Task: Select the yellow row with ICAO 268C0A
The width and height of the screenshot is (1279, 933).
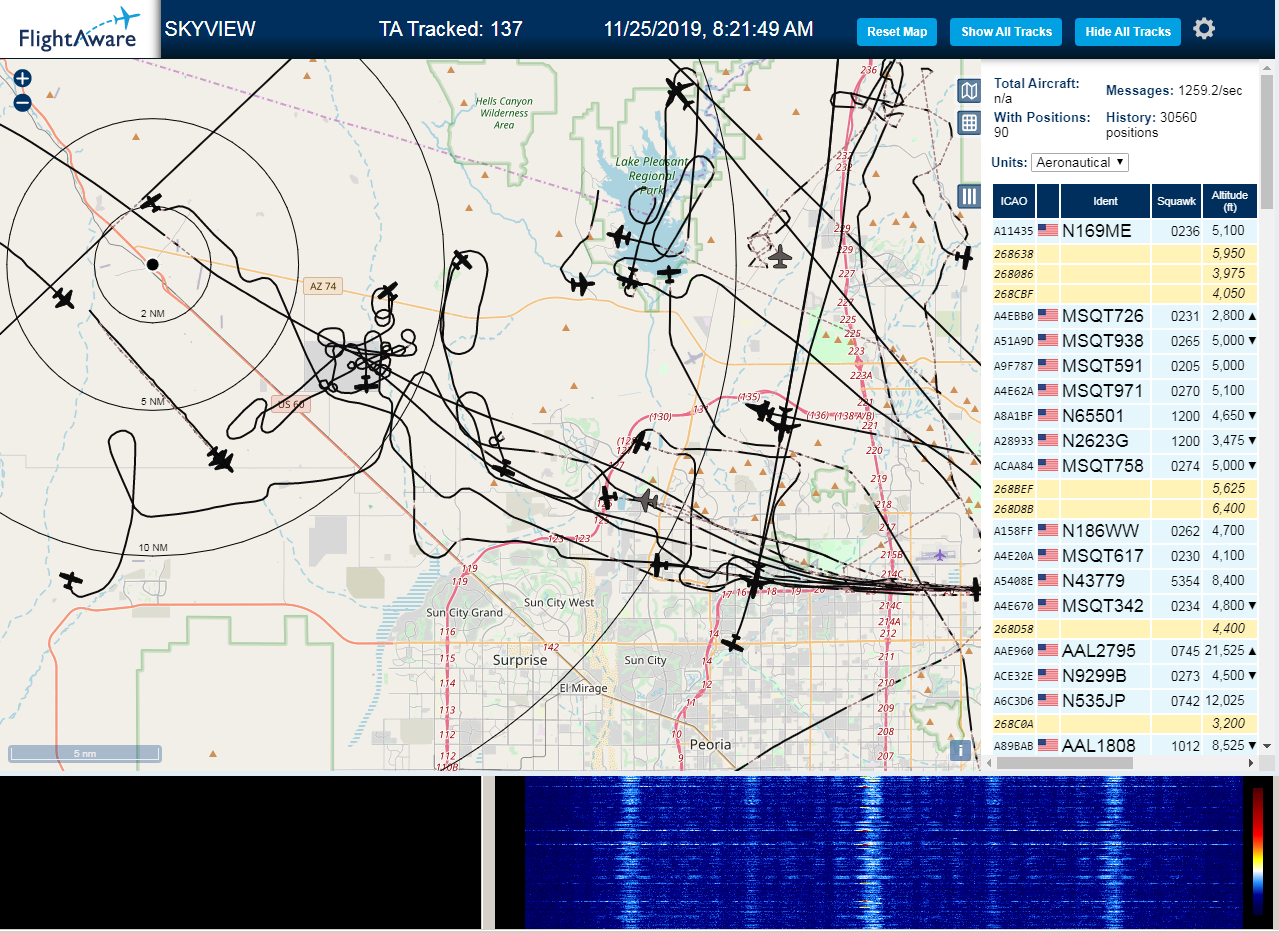Action: [x=1124, y=723]
